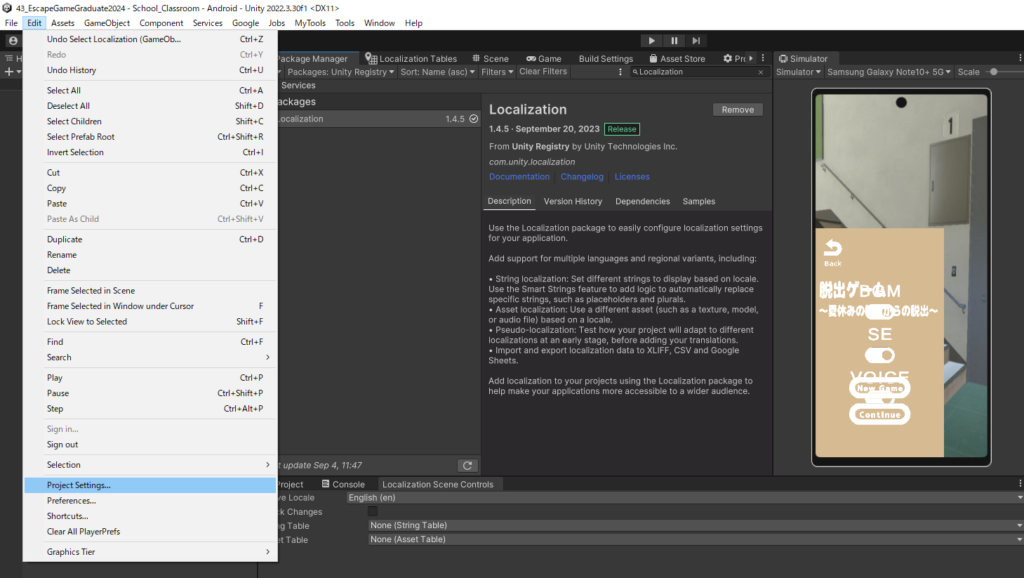Switch to Build Settings tab
Viewport: 1024px width, 578px height.
pos(605,59)
